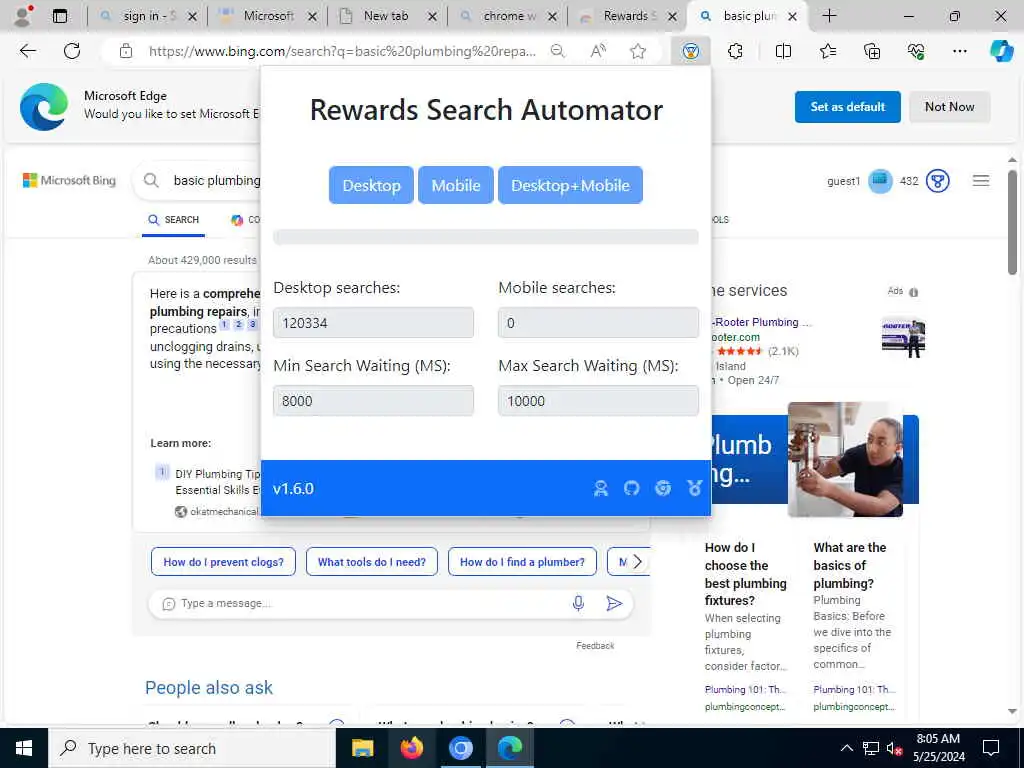Click 'How do I find a plumber?' suggestion

(522, 562)
